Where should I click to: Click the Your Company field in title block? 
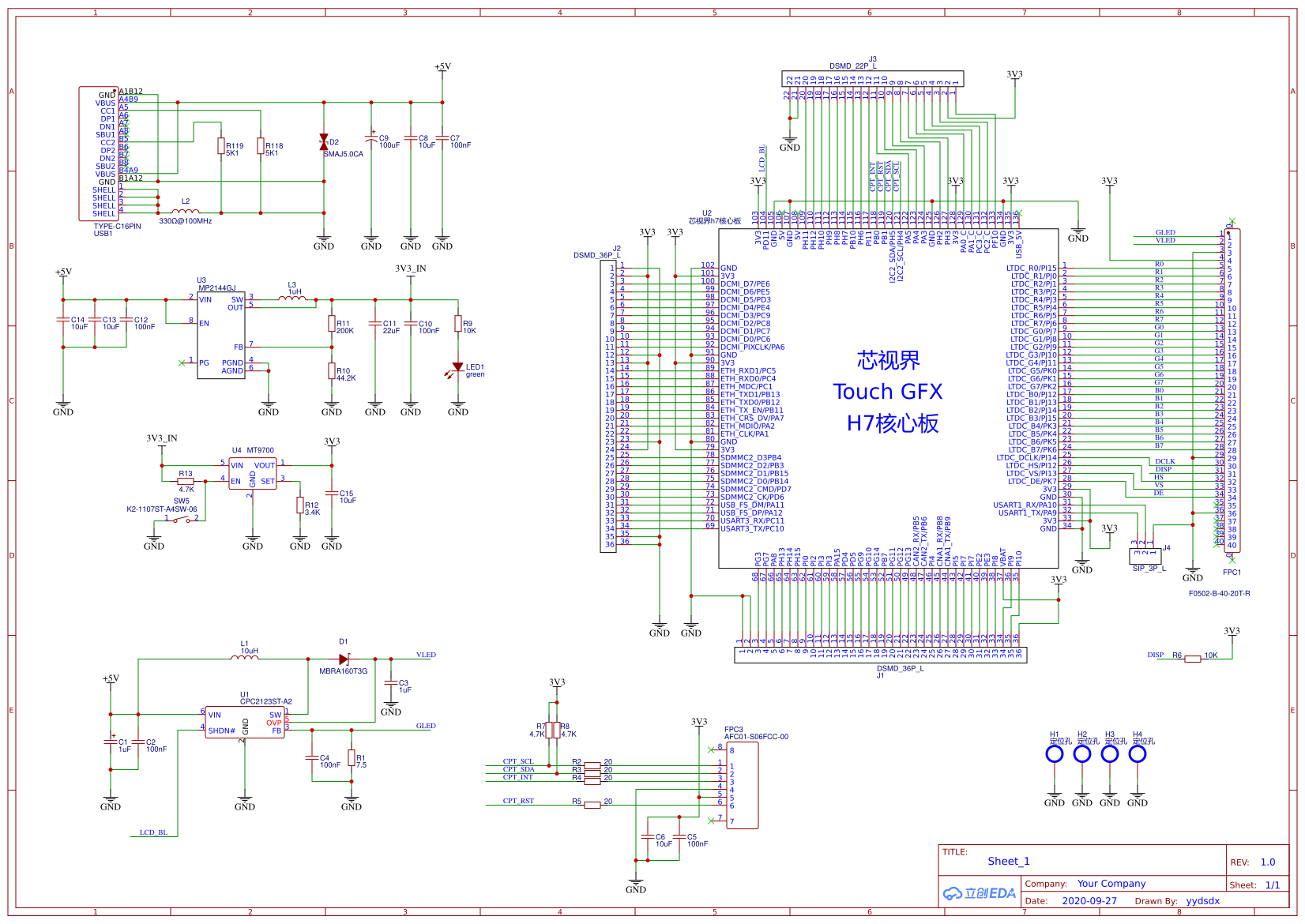point(1111,884)
